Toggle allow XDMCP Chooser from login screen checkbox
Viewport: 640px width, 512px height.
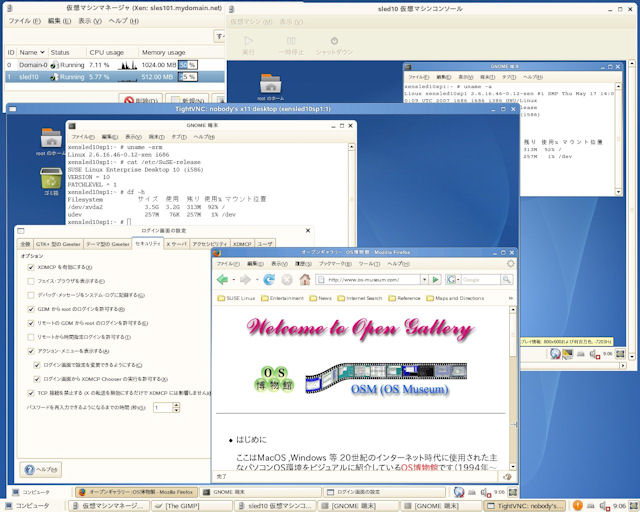pyautogui.click(x=37, y=379)
